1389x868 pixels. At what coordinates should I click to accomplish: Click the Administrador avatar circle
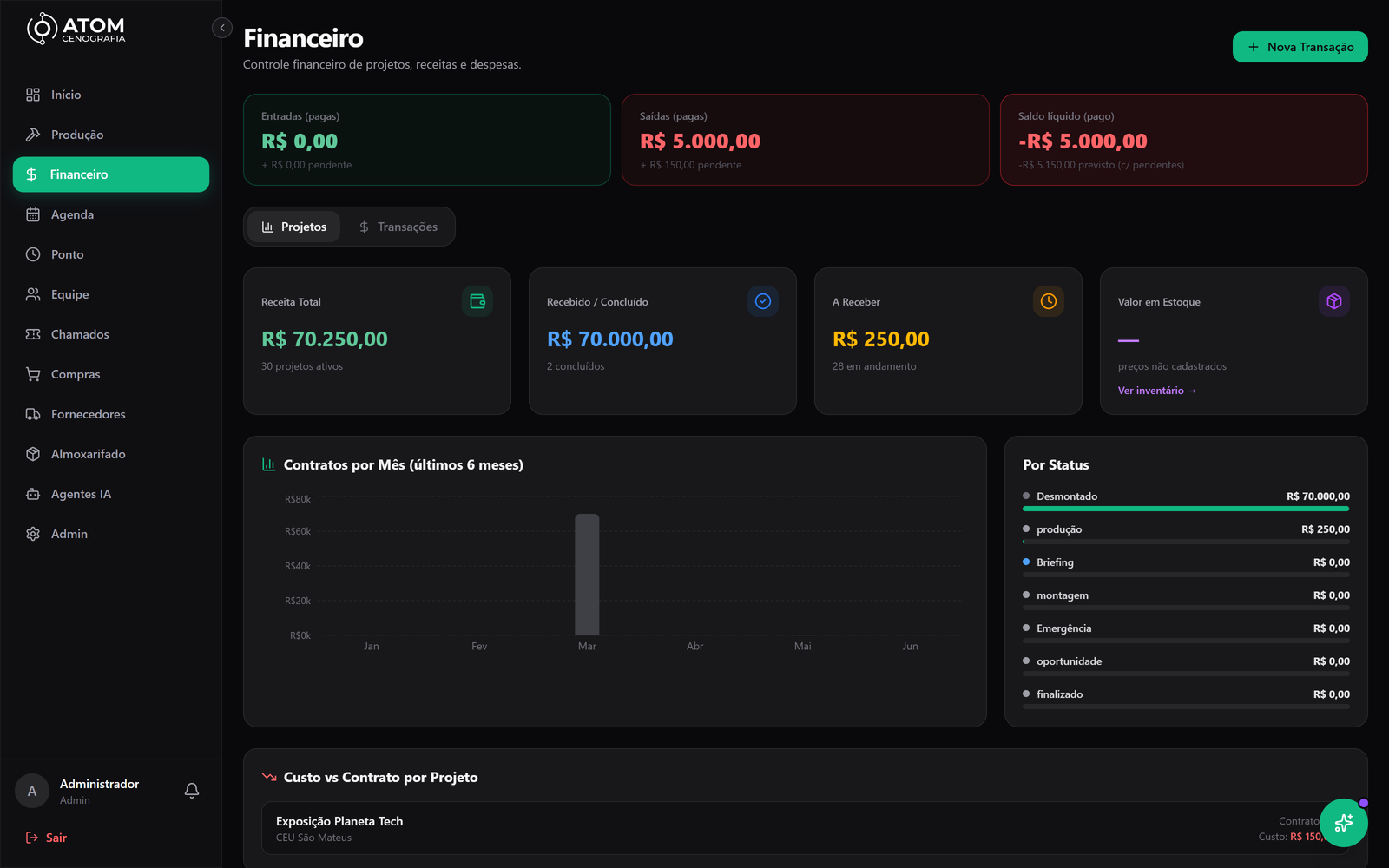32,791
